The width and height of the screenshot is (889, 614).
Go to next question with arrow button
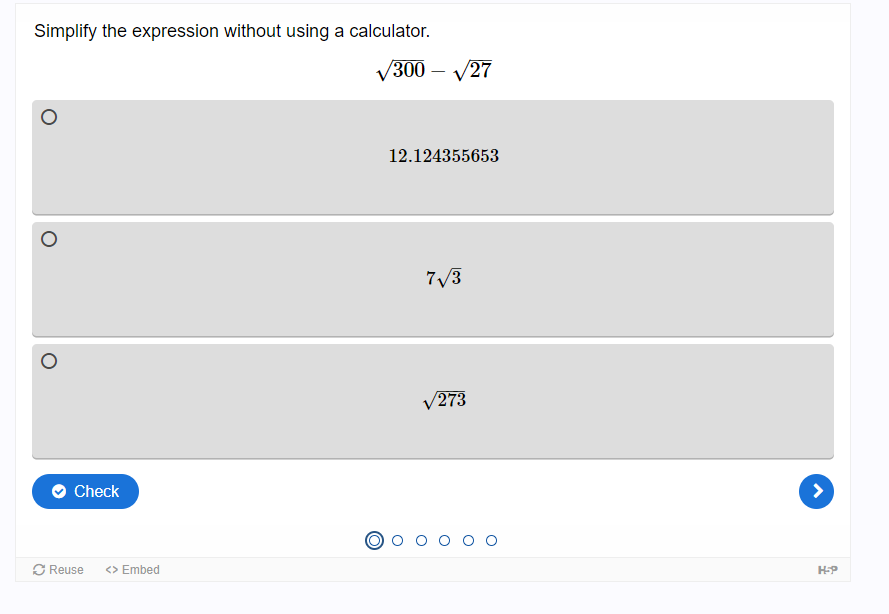click(816, 491)
